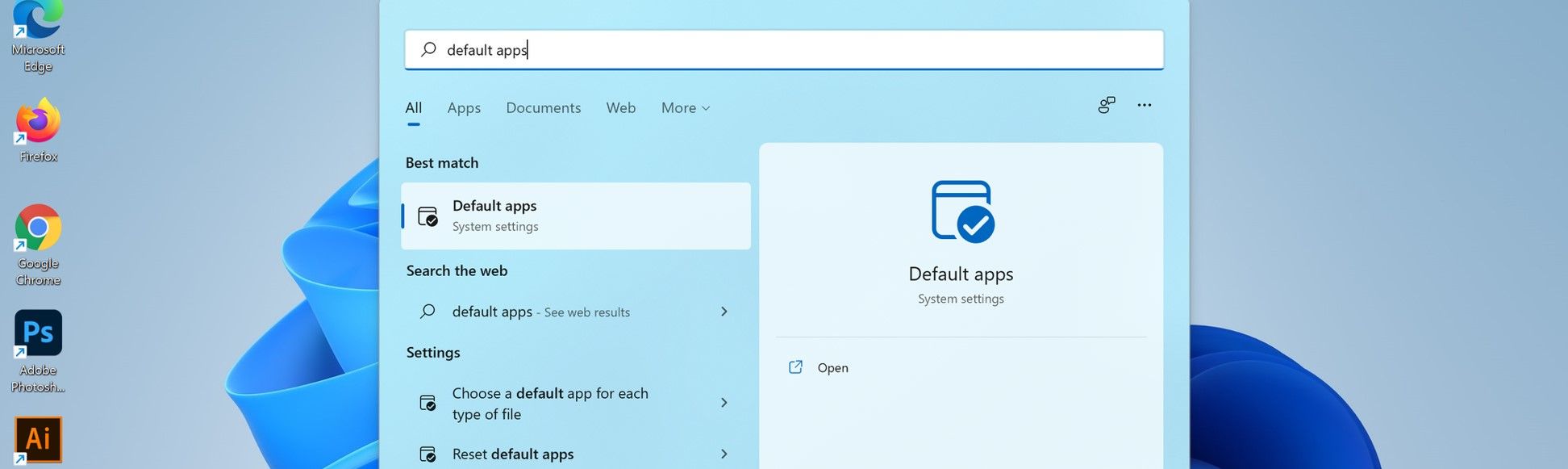Click the large Default apps preview icon

coord(961,211)
